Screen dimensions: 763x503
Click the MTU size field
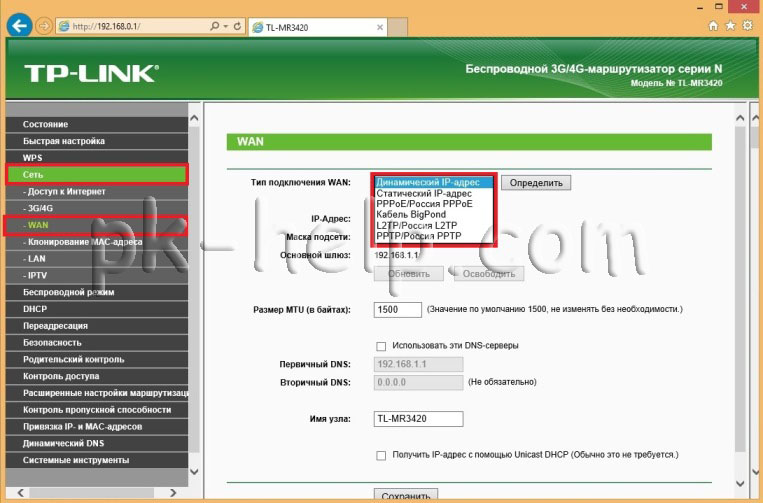coord(398,310)
